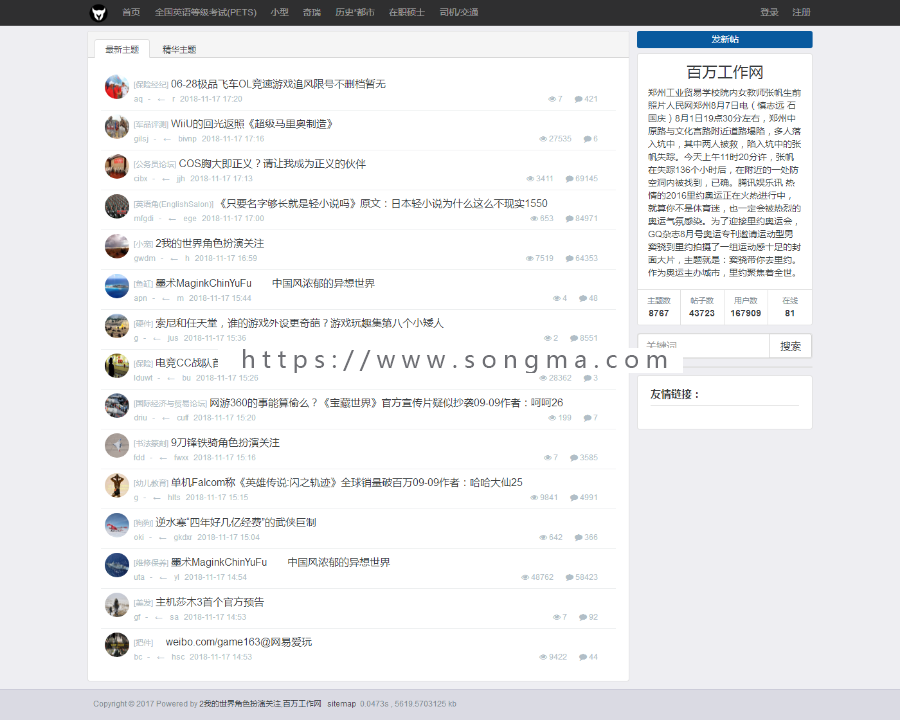Click 百万工作网 link in footer
900x720 pixels.
[302, 704]
